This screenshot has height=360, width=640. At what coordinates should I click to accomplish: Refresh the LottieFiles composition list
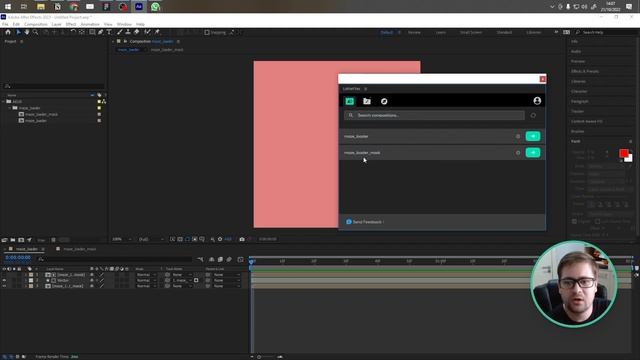pos(533,116)
